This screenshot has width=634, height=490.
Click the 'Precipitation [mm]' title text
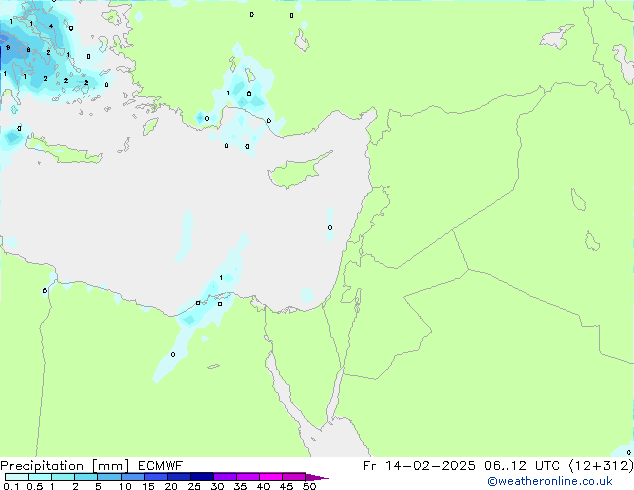pos(65,466)
